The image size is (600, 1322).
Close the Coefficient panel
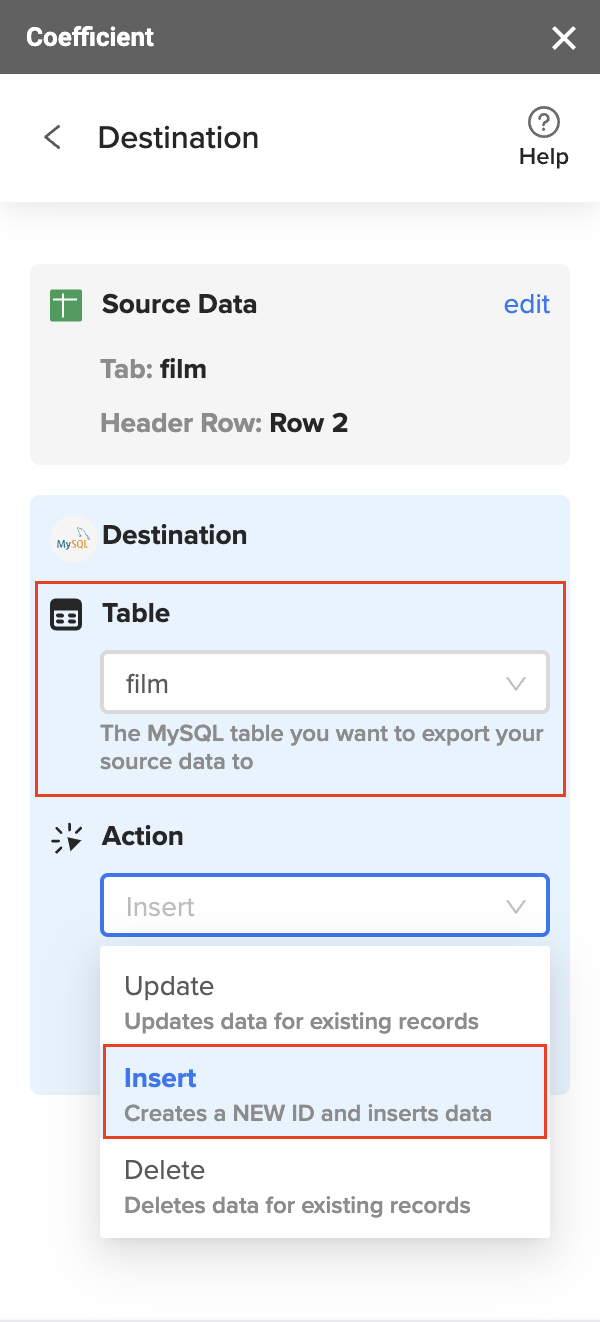point(563,38)
